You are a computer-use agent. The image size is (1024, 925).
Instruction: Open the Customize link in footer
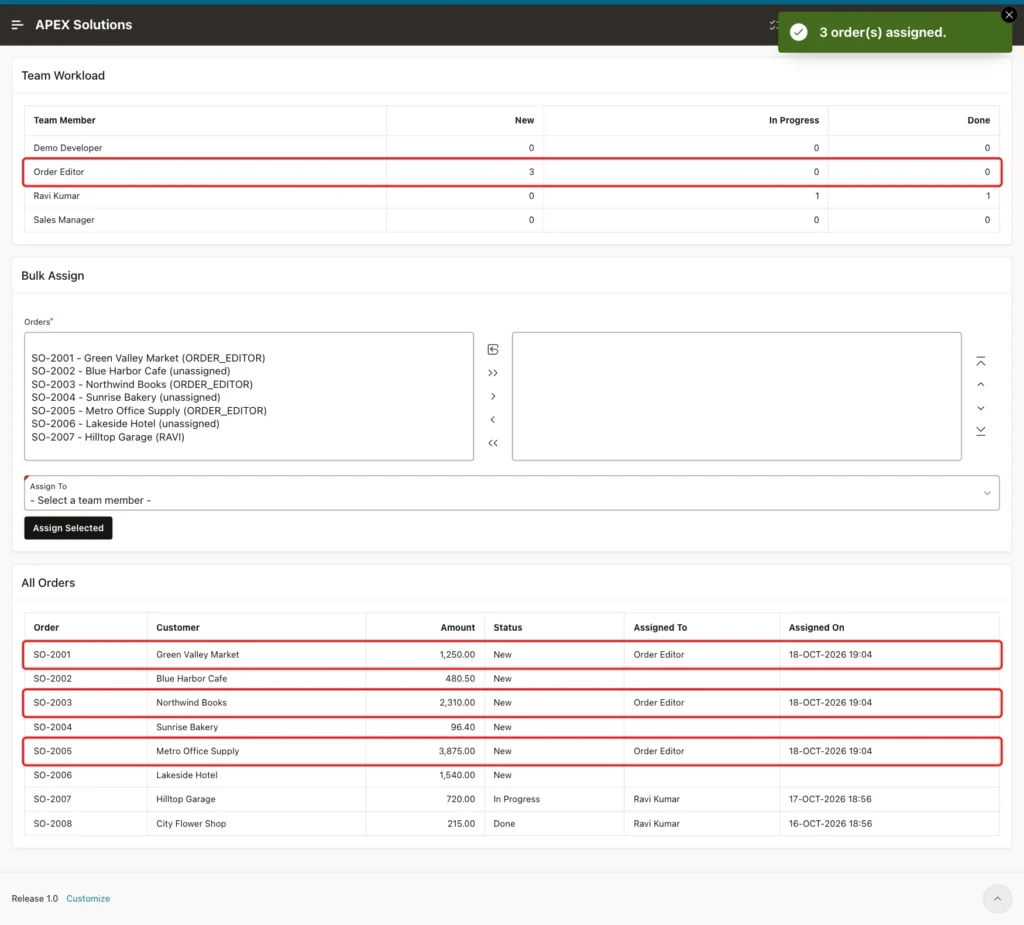[88, 899]
